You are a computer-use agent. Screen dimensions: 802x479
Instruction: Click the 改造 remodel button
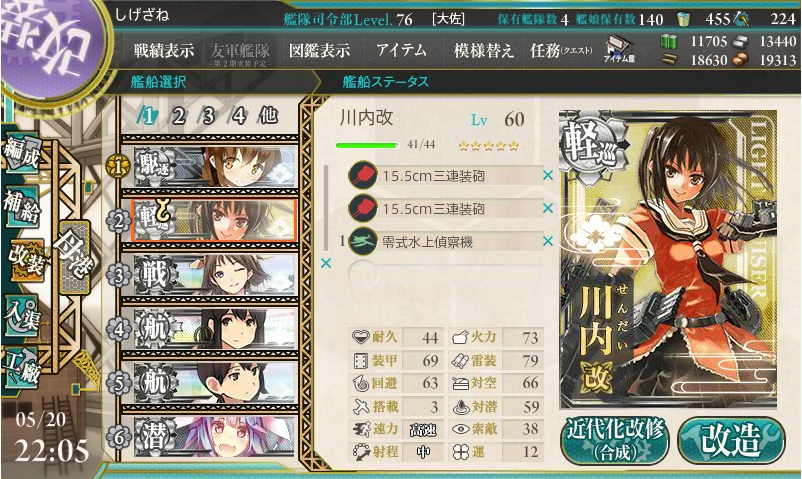click(731, 440)
